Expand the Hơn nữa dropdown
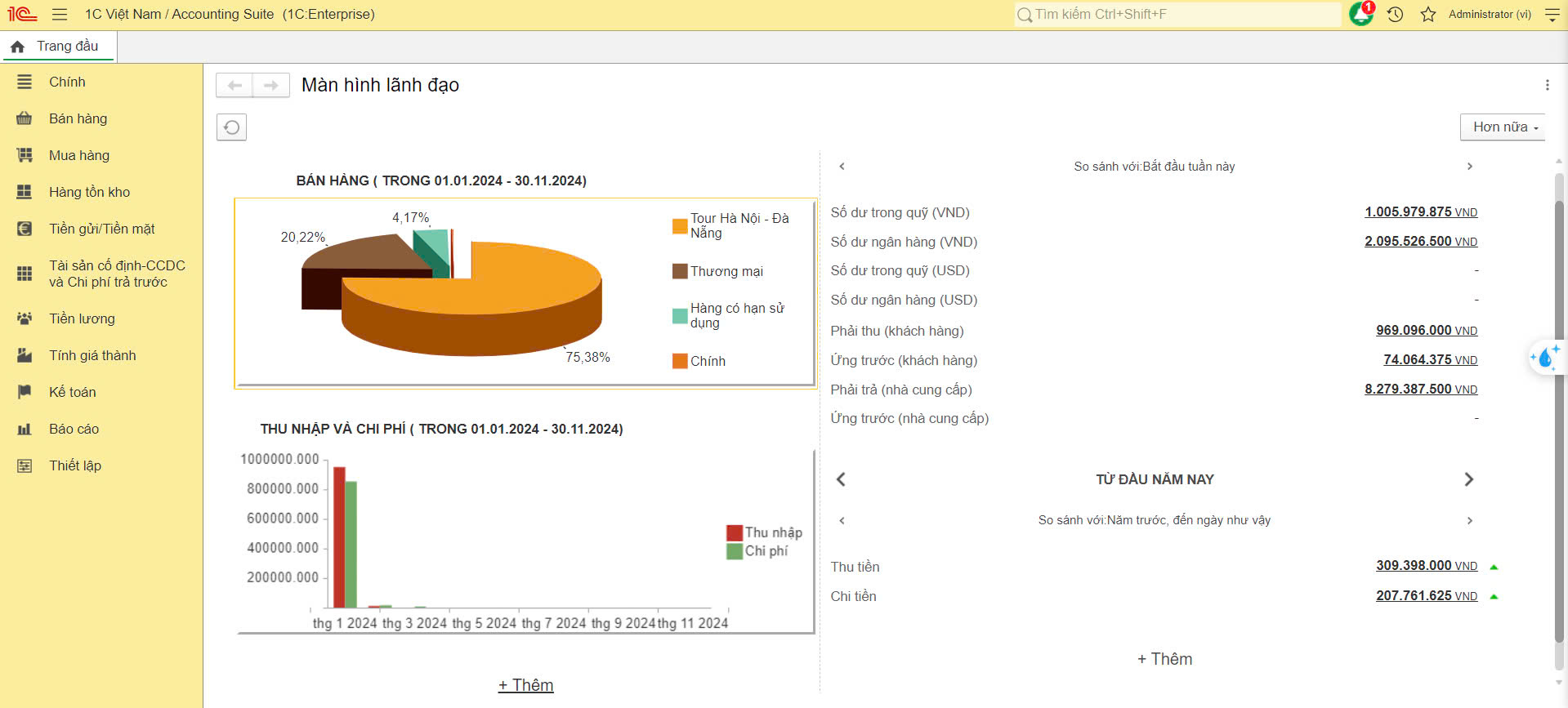The height and width of the screenshot is (708, 1568). click(x=1503, y=127)
